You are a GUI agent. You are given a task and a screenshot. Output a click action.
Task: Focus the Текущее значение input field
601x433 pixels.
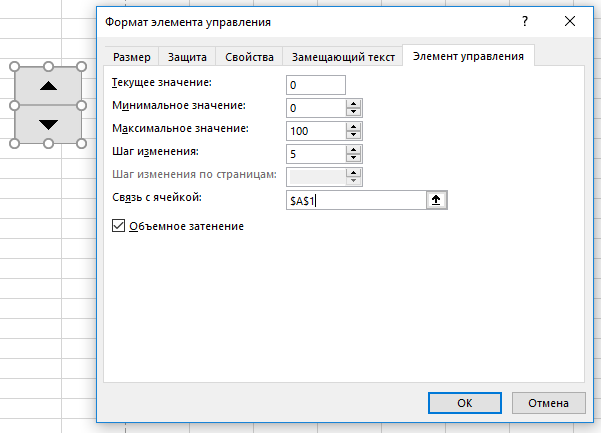(316, 85)
